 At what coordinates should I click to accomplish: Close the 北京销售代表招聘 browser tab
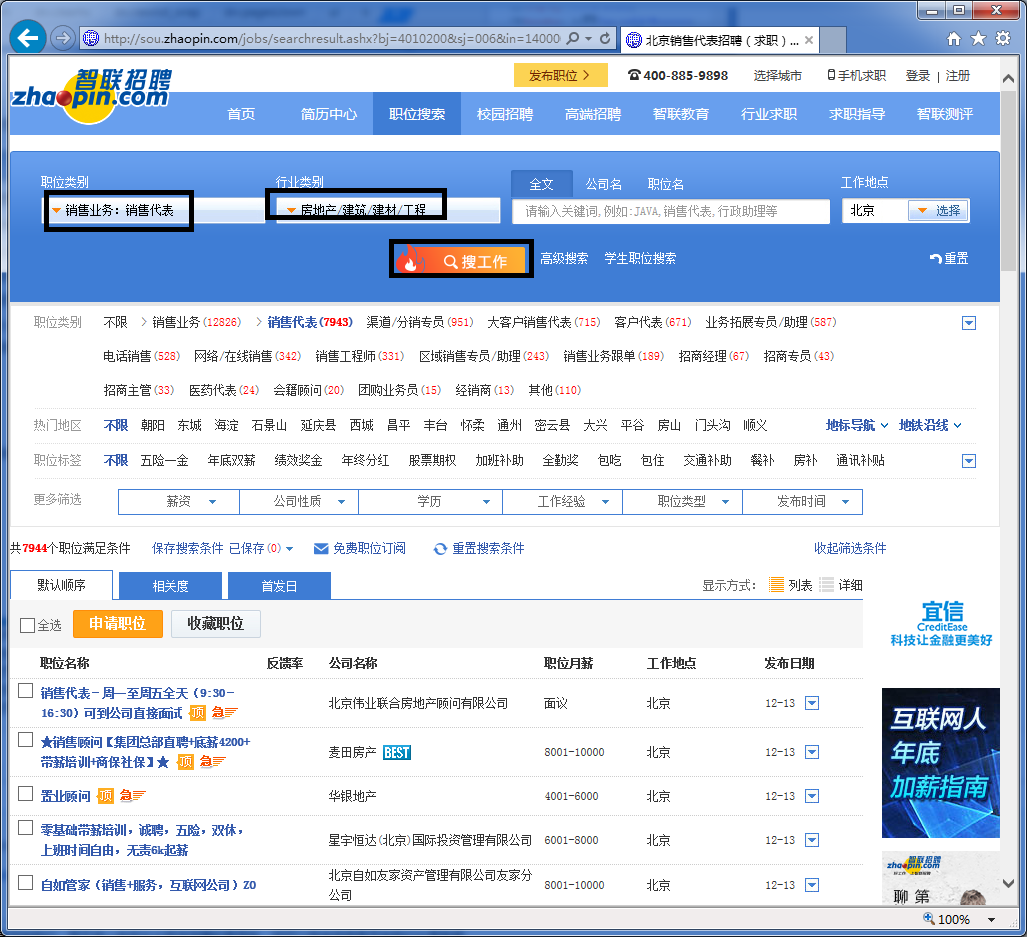809,41
